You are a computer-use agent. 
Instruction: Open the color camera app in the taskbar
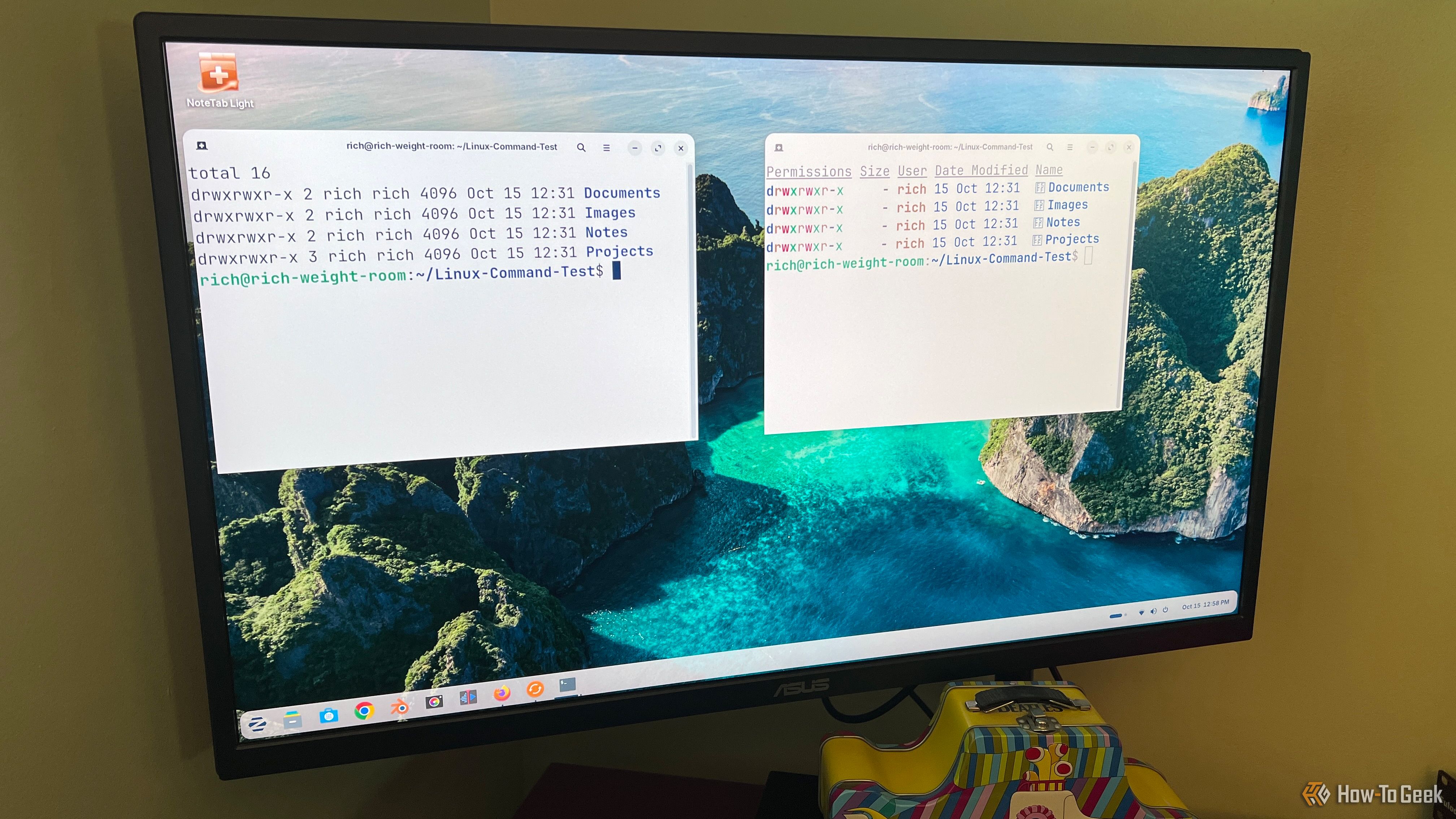pos(434,701)
